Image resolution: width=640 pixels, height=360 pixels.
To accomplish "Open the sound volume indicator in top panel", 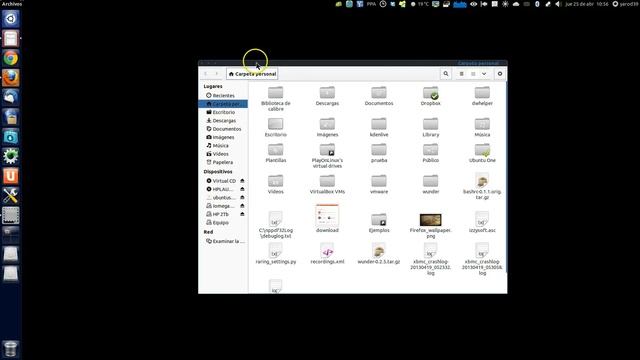I will 558,4.
